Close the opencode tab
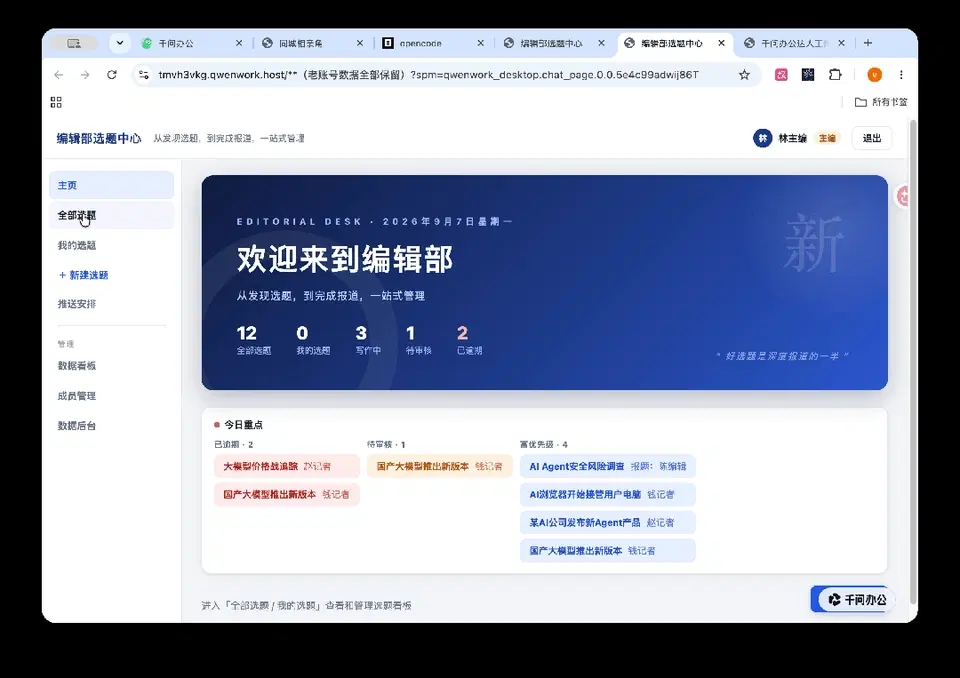The height and width of the screenshot is (678, 960). (480, 43)
